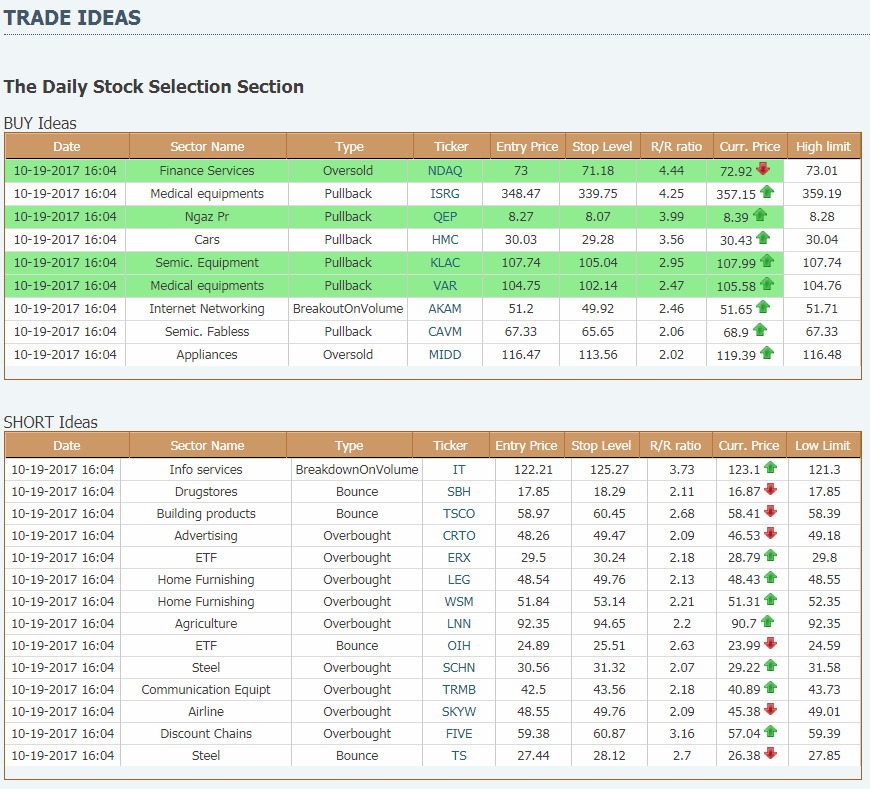Click the red down arrow in TSCO row
The image size is (870, 789).
click(770, 512)
